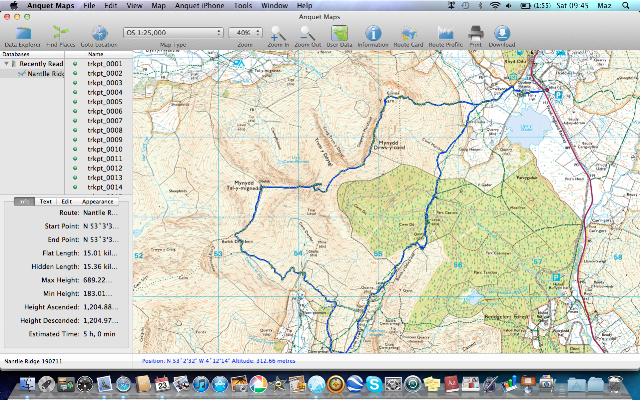Select trkpt_0005 in the name list

click(104, 102)
